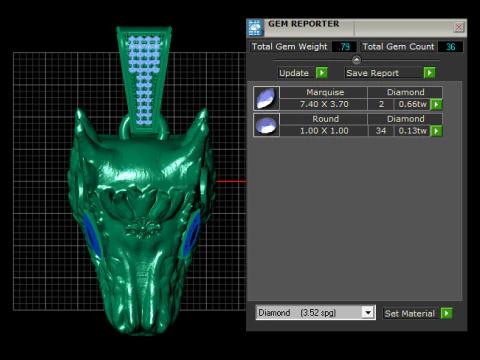Image resolution: width=480 pixels, height=360 pixels.
Task: Click the Marquise shape label
Action: 325,92
